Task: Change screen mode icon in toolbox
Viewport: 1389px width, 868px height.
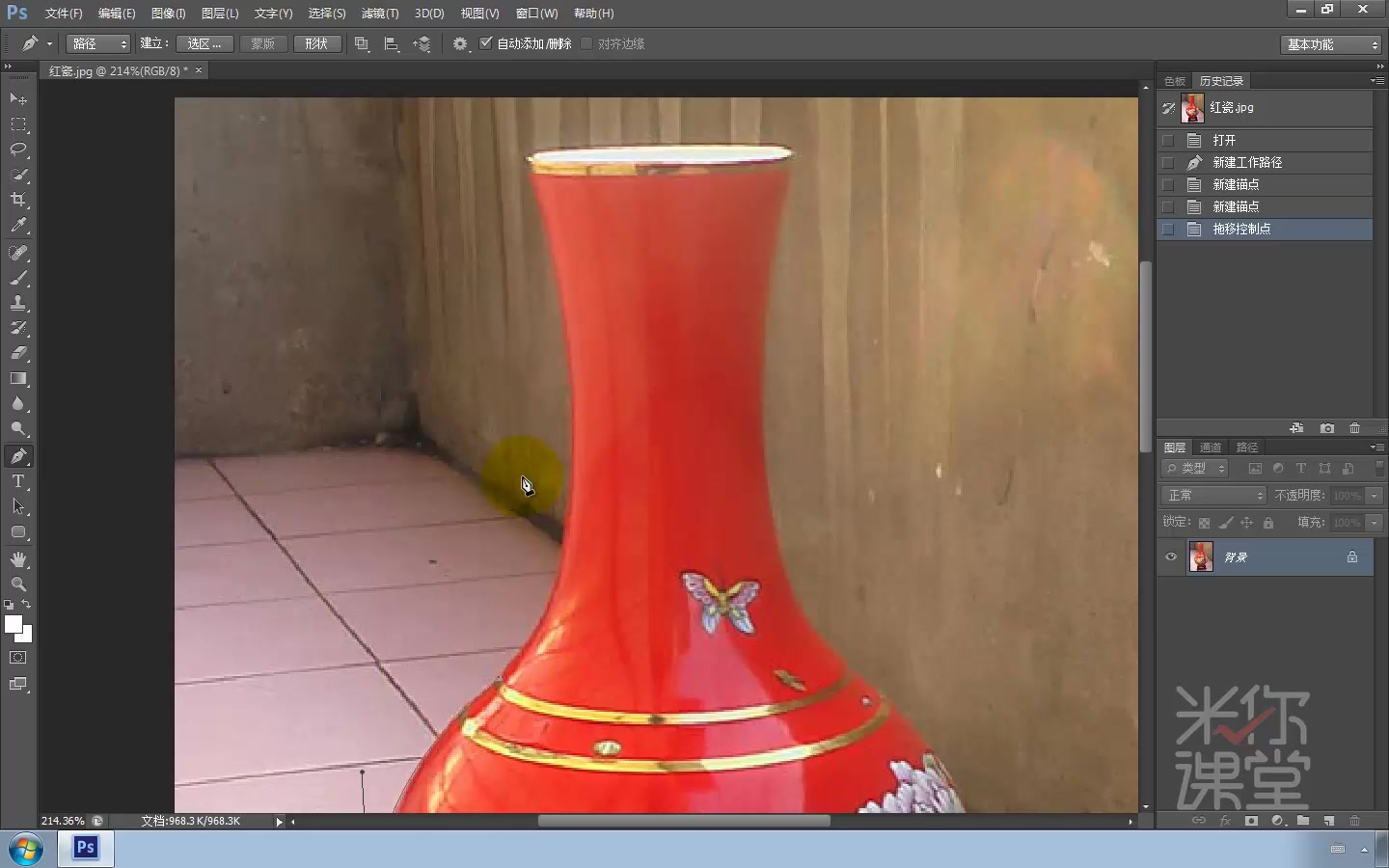Action: (x=18, y=684)
